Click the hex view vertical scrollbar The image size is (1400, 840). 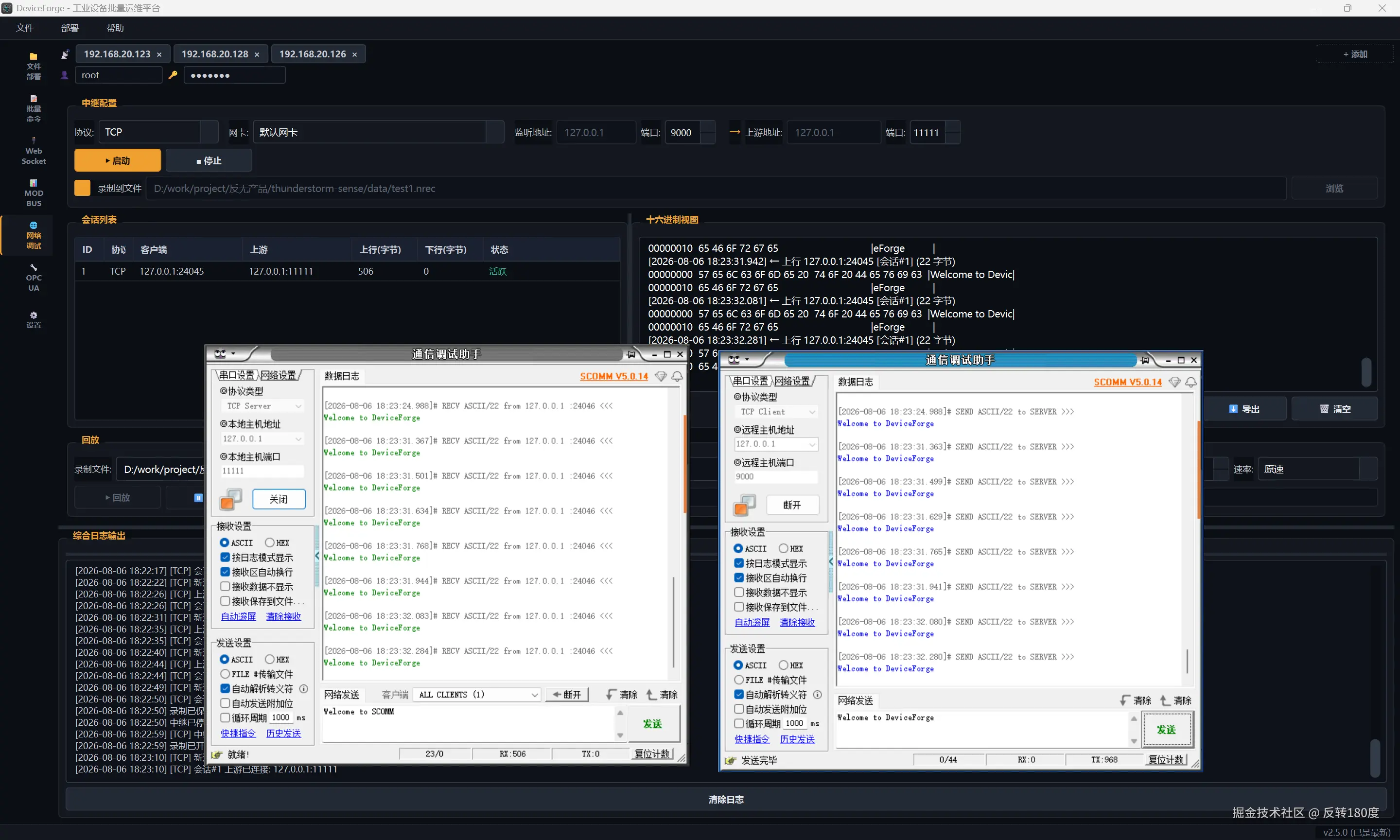(x=1366, y=372)
